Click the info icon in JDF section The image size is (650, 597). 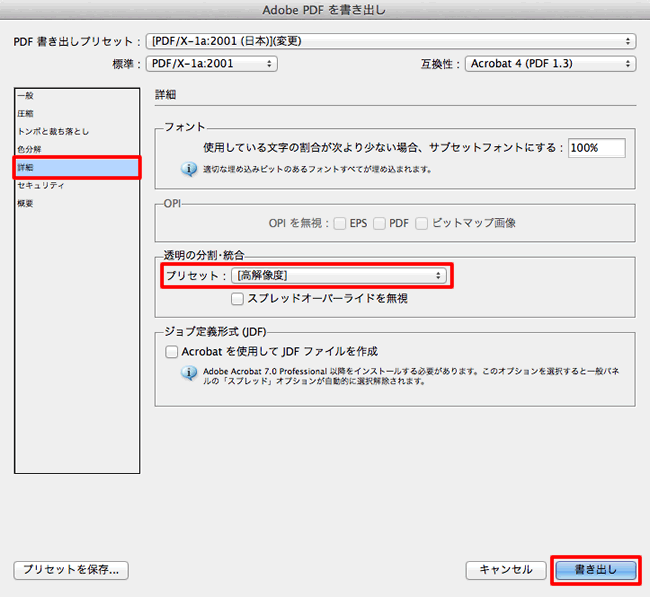pos(189,373)
